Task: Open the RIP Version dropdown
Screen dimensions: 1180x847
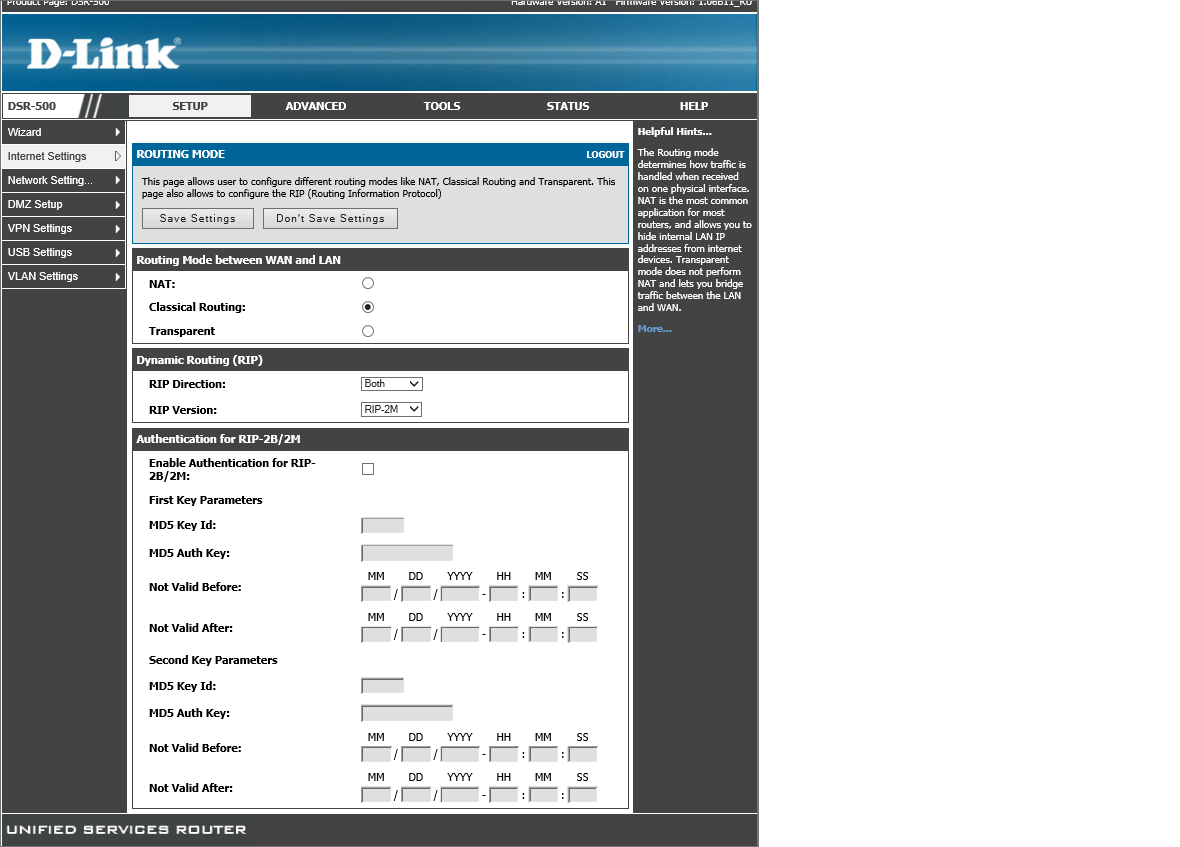Action: coord(391,409)
